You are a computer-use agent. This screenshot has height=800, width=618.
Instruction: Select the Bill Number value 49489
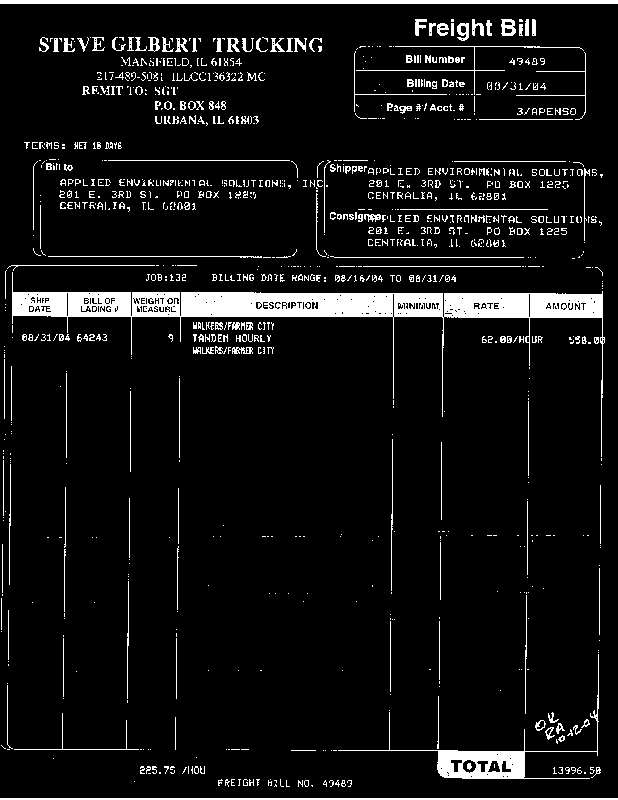click(x=527, y=62)
